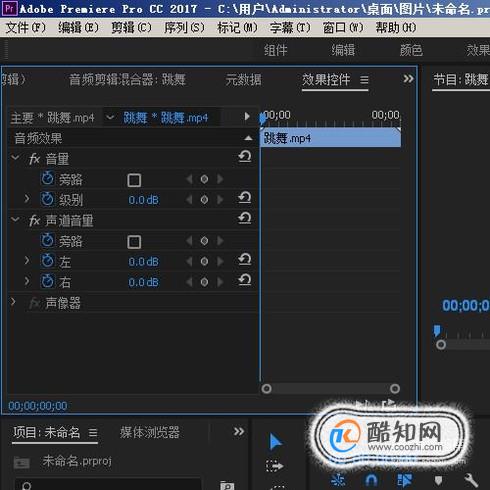Expand the 声像器 effect

pos(13,302)
